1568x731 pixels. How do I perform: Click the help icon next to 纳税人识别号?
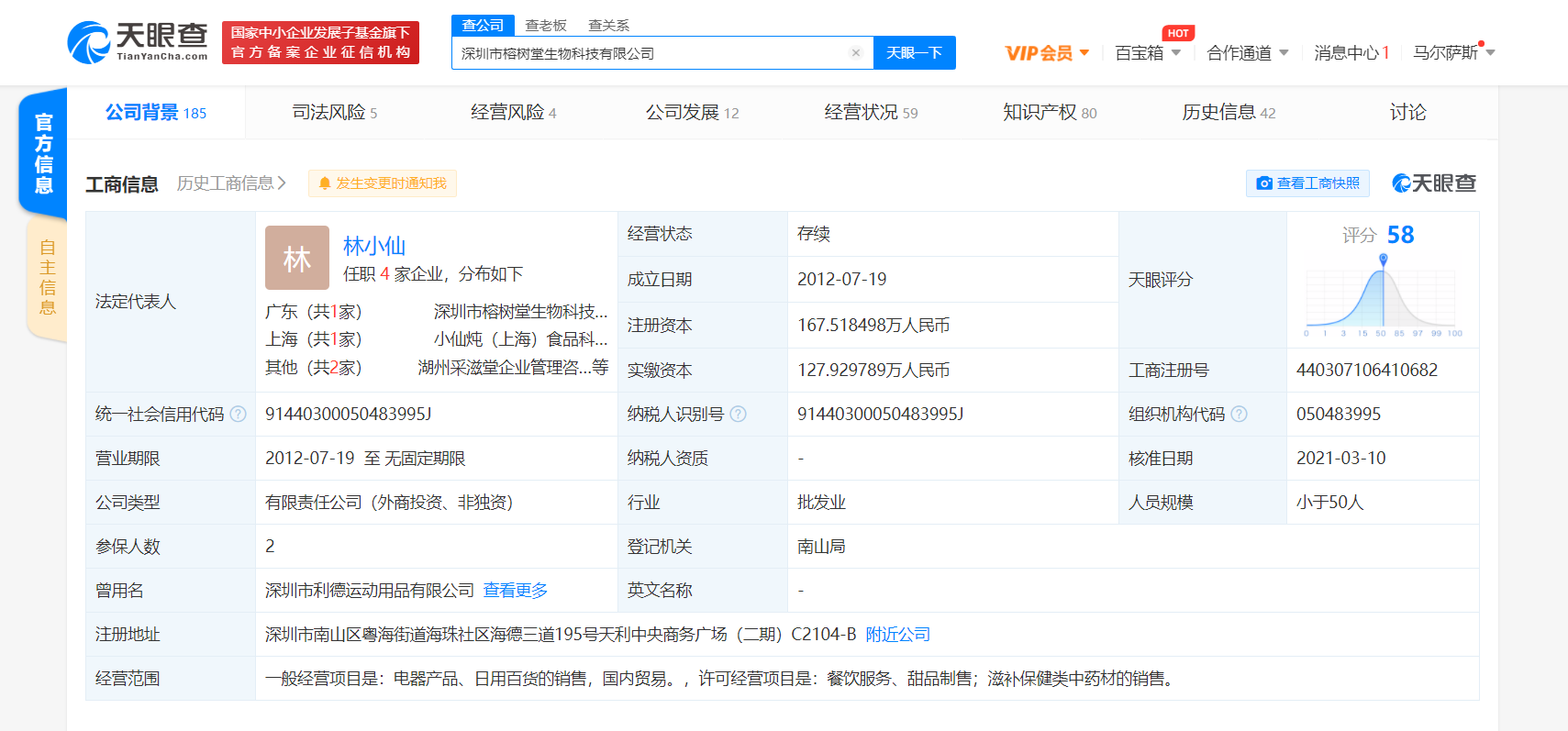pyautogui.click(x=738, y=414)
